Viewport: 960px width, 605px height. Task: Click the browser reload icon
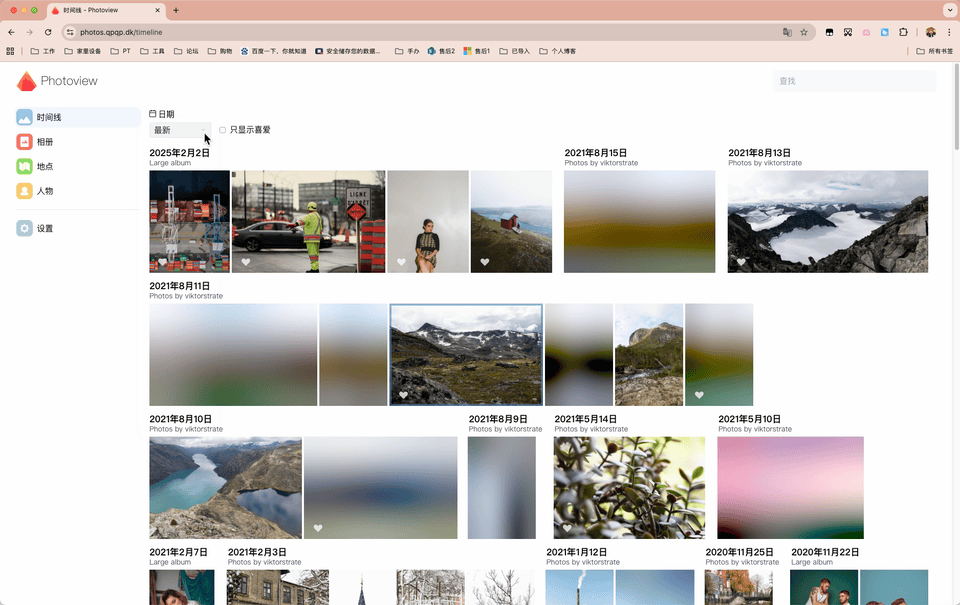coord(48,32)
